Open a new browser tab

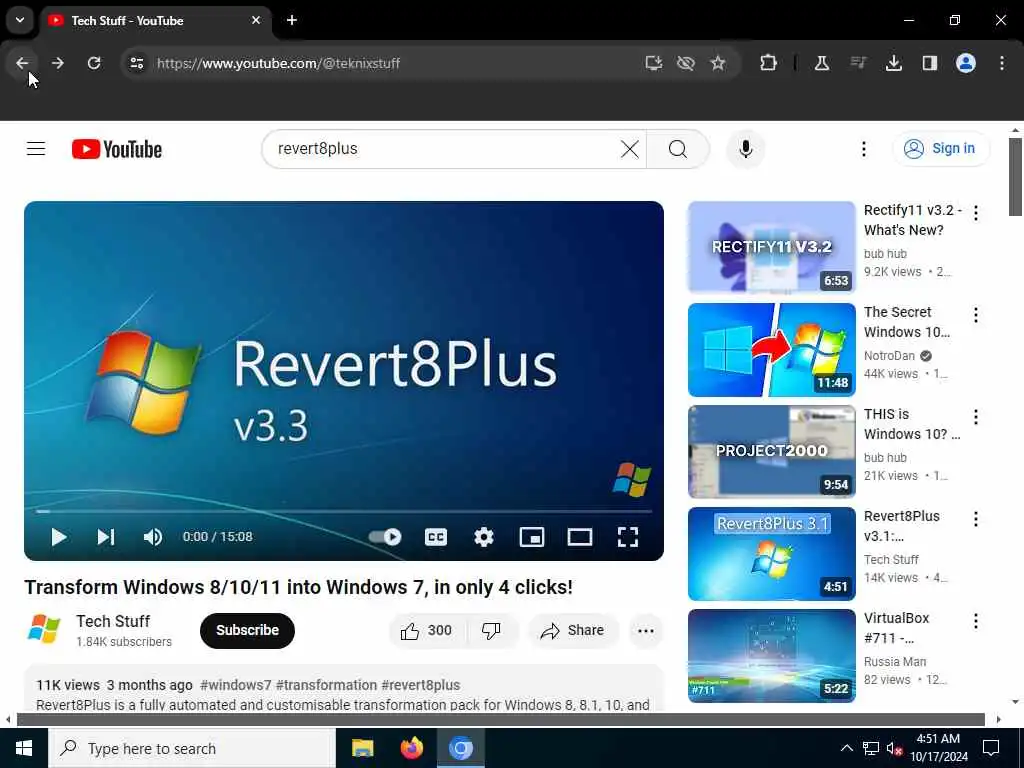tap(292, 20)
